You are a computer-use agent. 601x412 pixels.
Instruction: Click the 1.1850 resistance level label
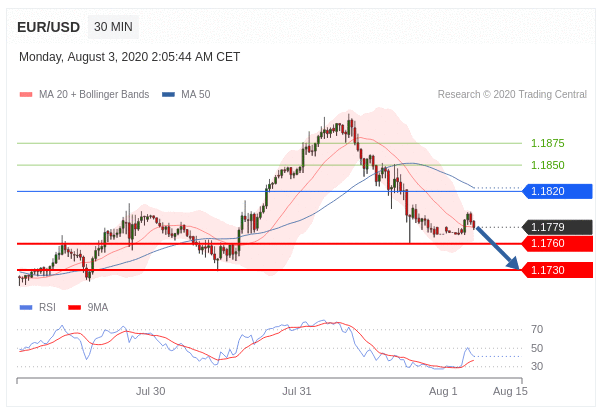click(547, 165)
